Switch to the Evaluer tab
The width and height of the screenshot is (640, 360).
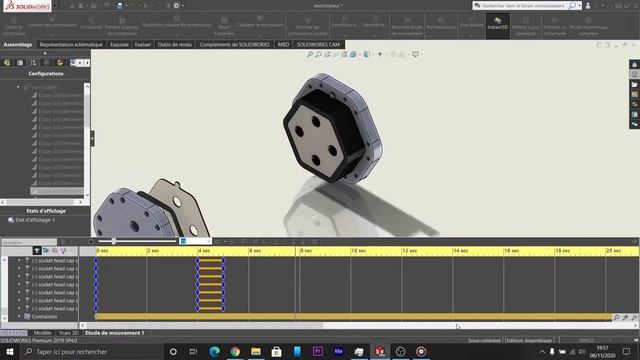click(143, 44)
